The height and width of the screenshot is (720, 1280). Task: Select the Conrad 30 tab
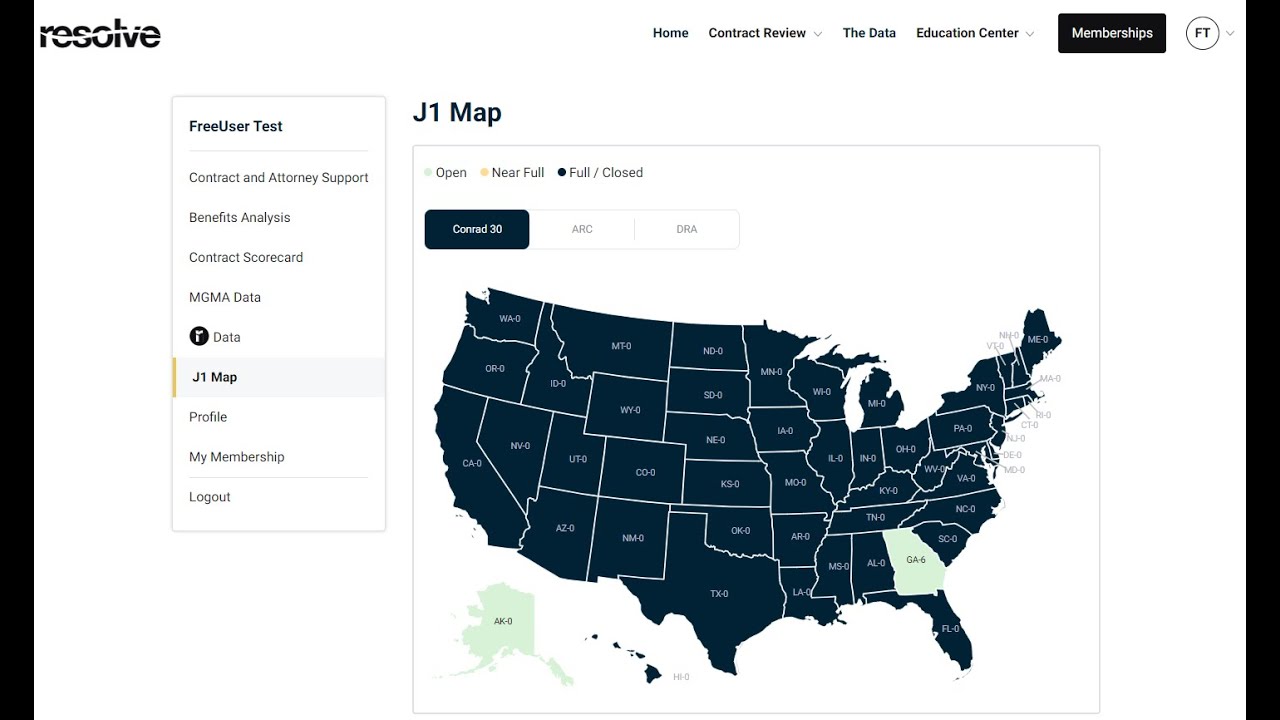477,229
